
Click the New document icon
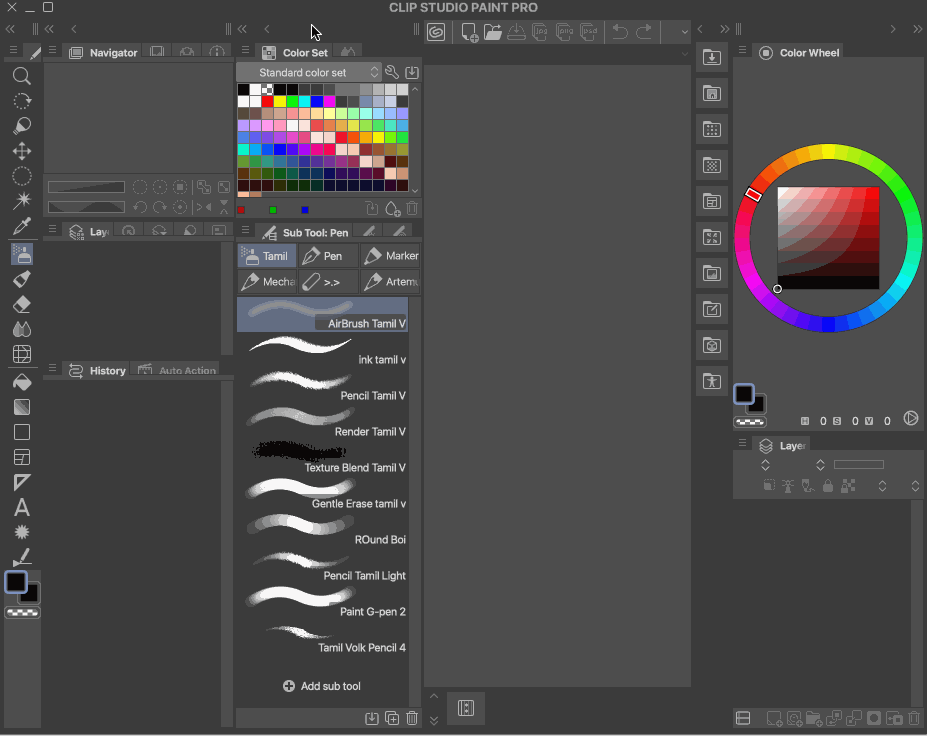pyautogui.click(x=468, y=32)
